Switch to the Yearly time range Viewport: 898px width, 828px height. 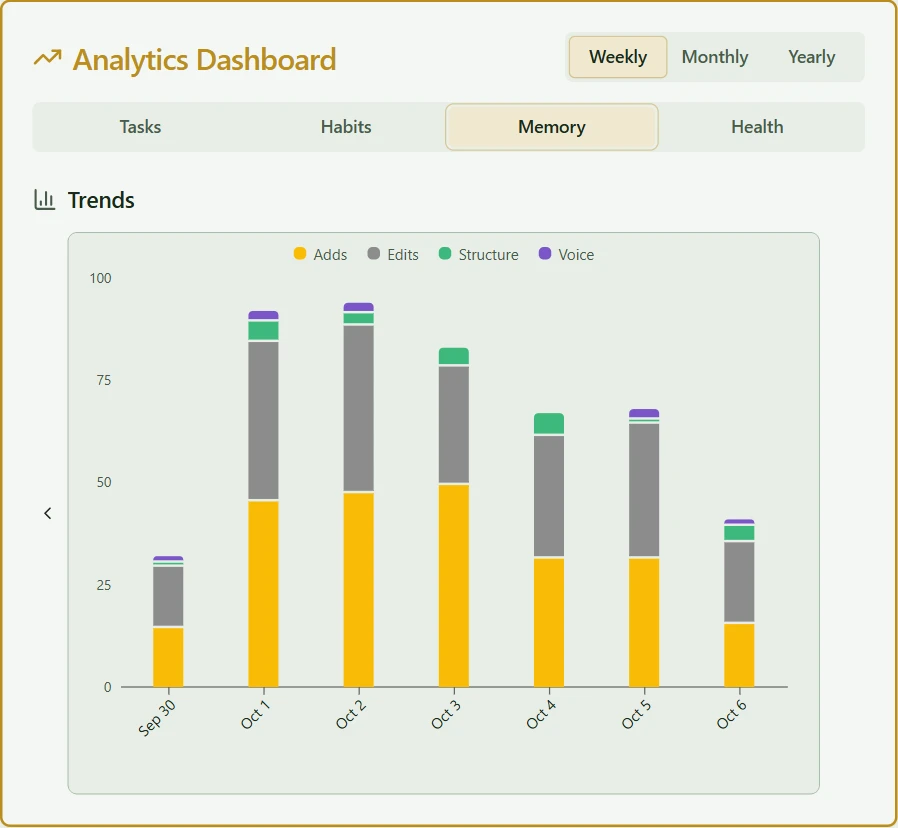coord(812,57)
